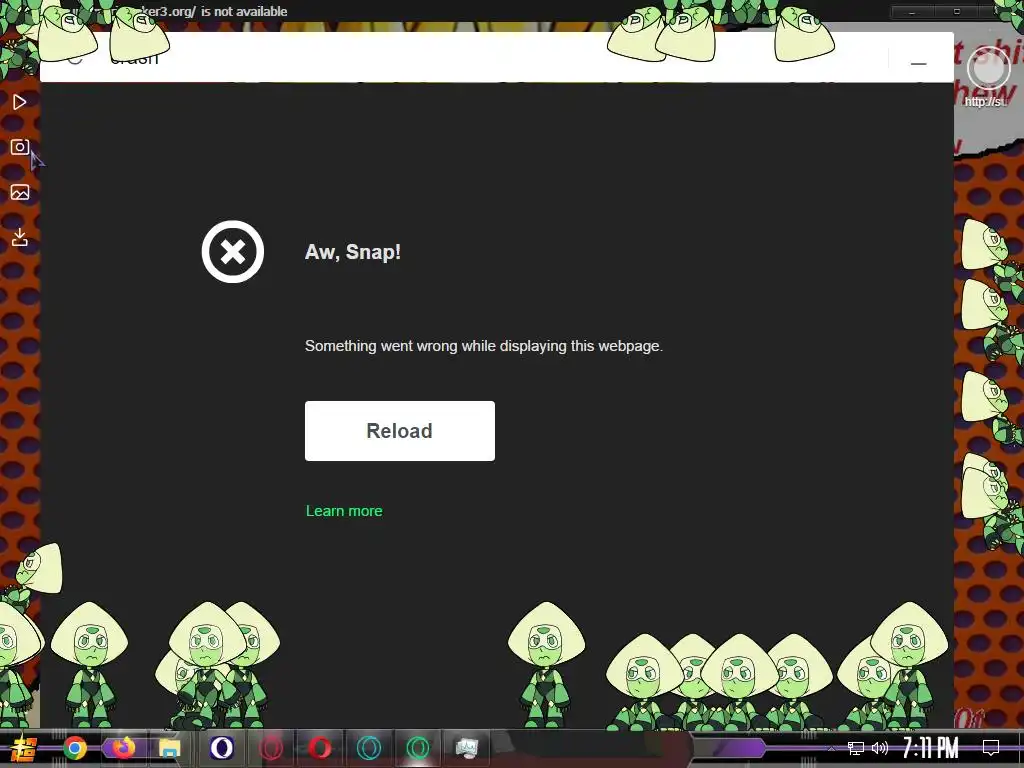Screen dimensions: 1024x768
Task: Launch Google Chrome from the taskbar
Action: tap(74, 748)
